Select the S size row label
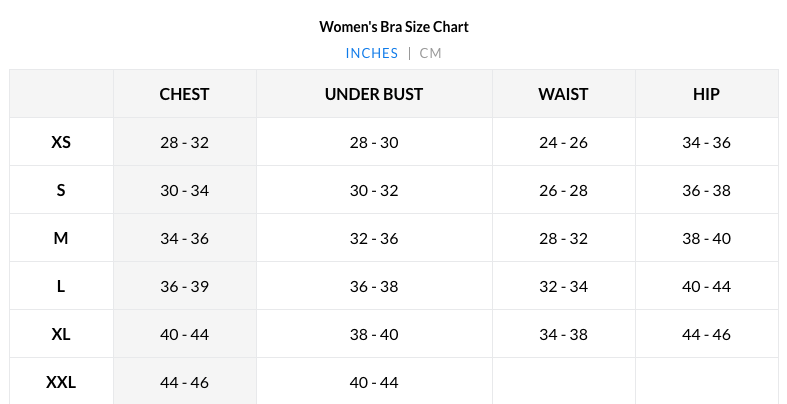Screen dimensions: 787x404 click(61, 190)
